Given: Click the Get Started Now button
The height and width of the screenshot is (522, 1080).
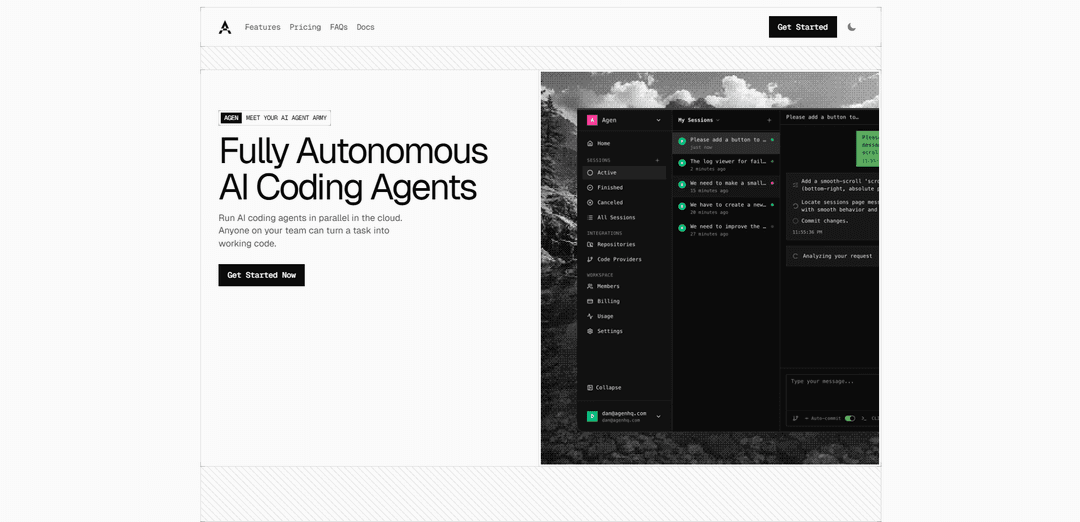Looking at the screenshot, I should click(261, 275).
